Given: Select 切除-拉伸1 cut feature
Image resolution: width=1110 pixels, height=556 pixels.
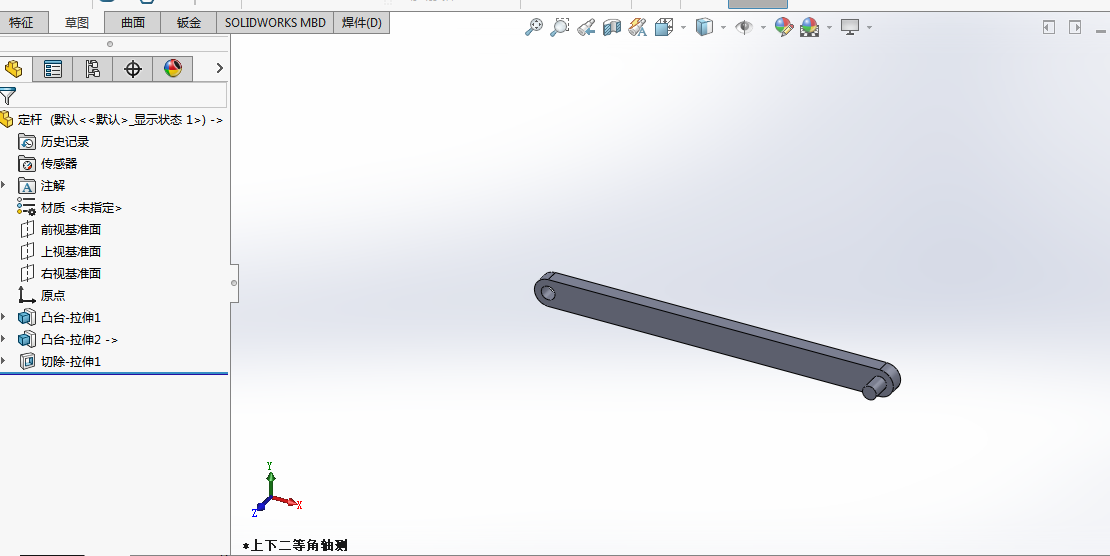Looking at the screenshot, I should [71, 361].
